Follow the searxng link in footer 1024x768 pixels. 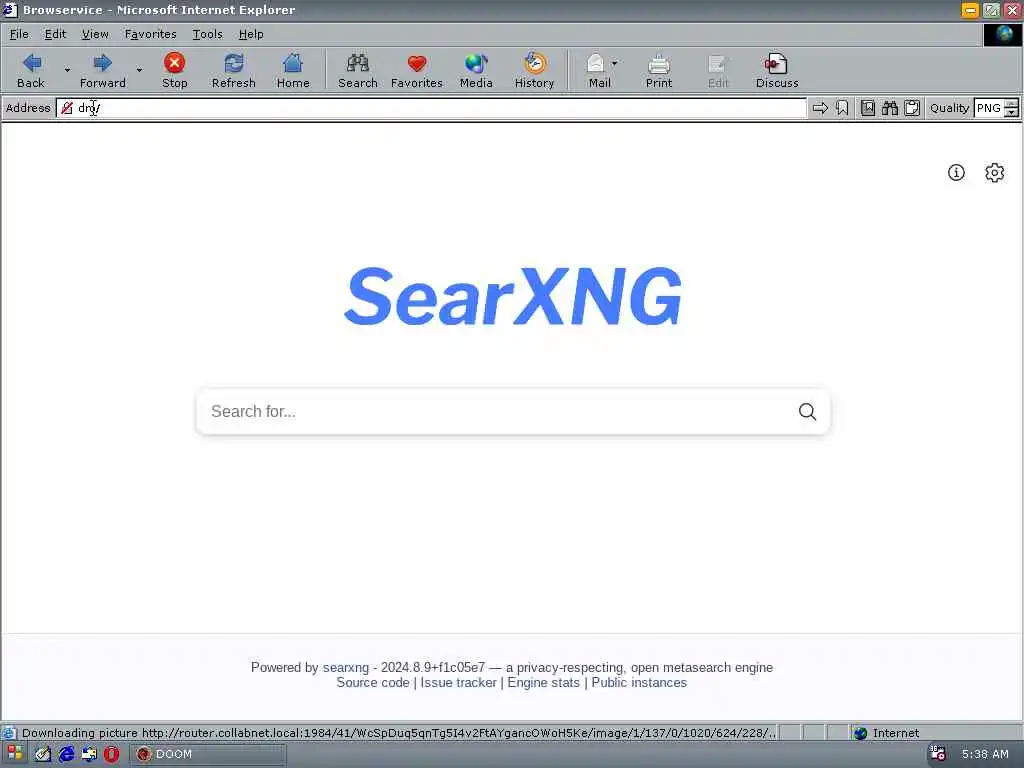(x=345, y=667)
